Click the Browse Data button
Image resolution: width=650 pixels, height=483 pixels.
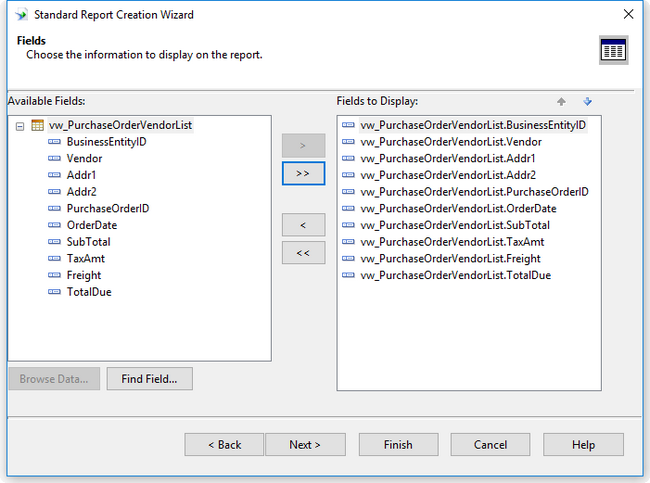(x=54, y=379)
